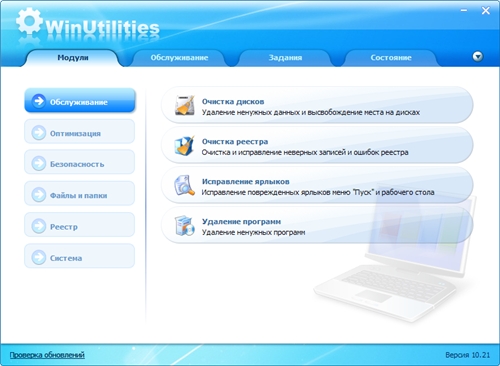Open the Задания tab

285,58
